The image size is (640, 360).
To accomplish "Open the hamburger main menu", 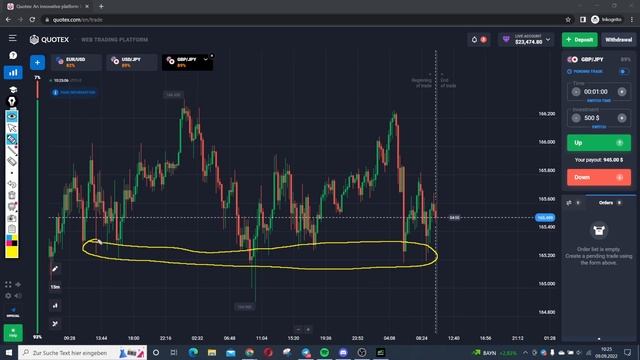I will [x=13, y=38].
